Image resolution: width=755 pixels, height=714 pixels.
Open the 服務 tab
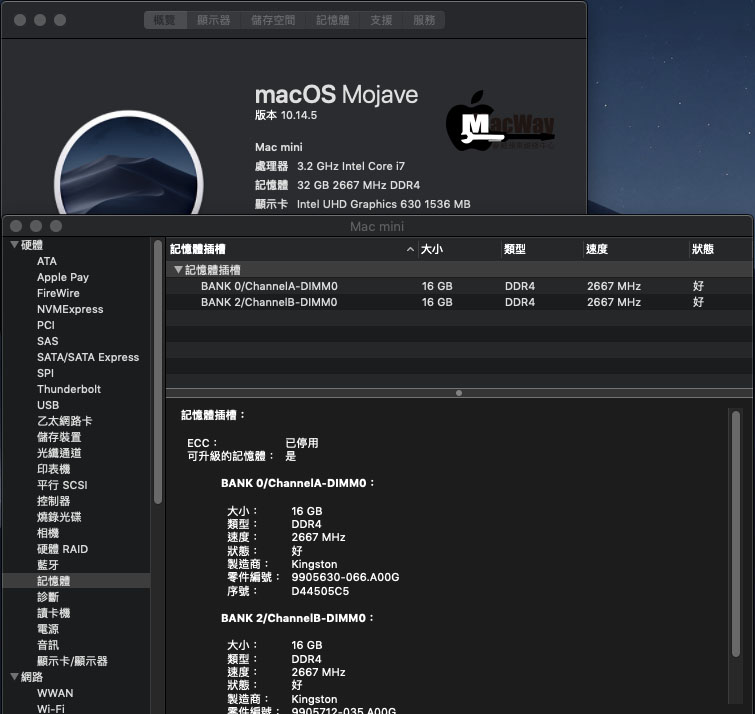coord(424,20)
